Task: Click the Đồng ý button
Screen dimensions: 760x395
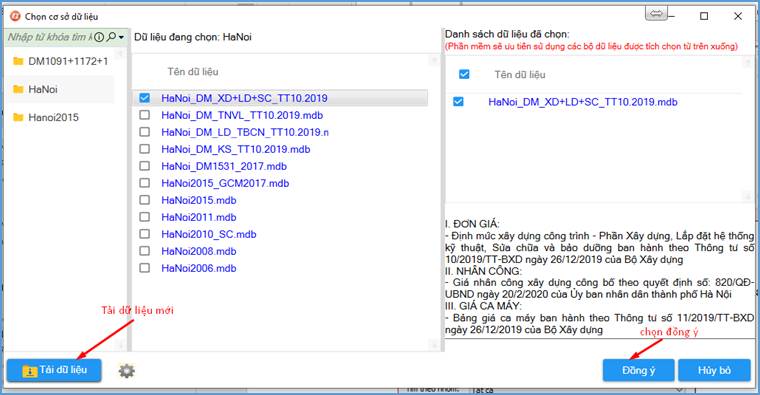Action: pos(638,370)
